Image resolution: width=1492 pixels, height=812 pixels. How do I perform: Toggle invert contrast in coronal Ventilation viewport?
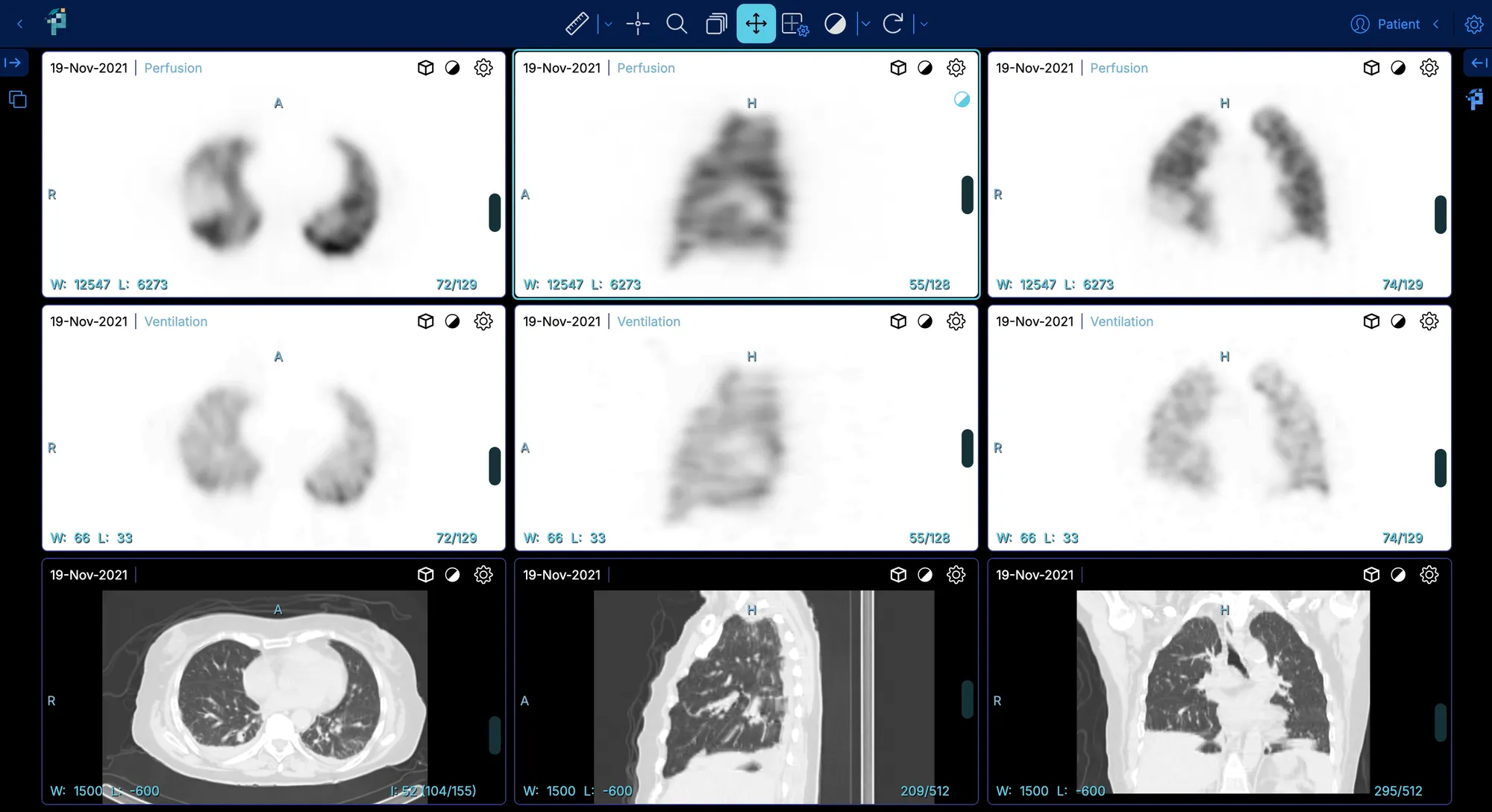(x=1399, y=321)
